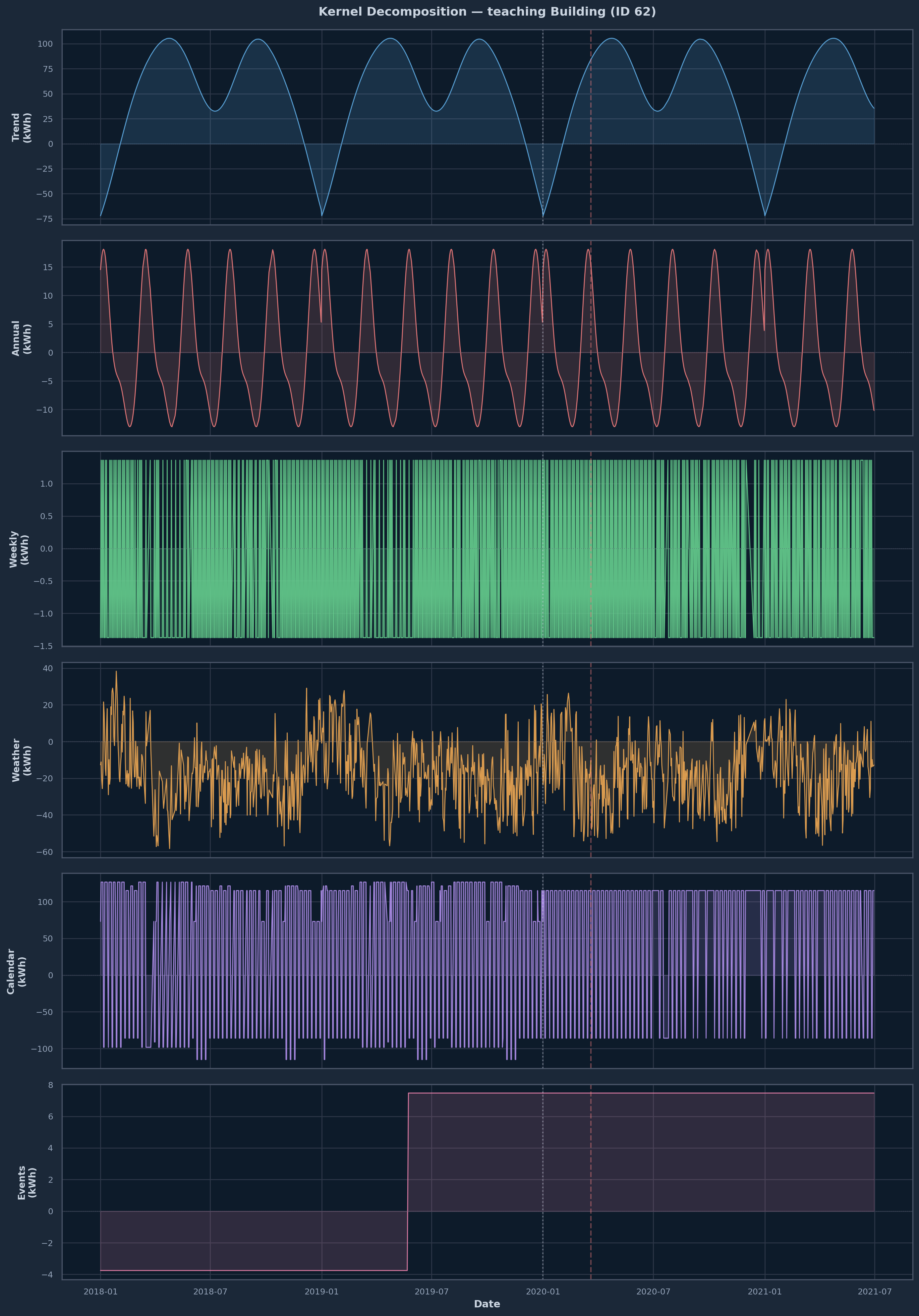Viewport: 919px width, 1316px height.
Task: Click the Weekly (kWh) axis label
Action: coord(19,549)
